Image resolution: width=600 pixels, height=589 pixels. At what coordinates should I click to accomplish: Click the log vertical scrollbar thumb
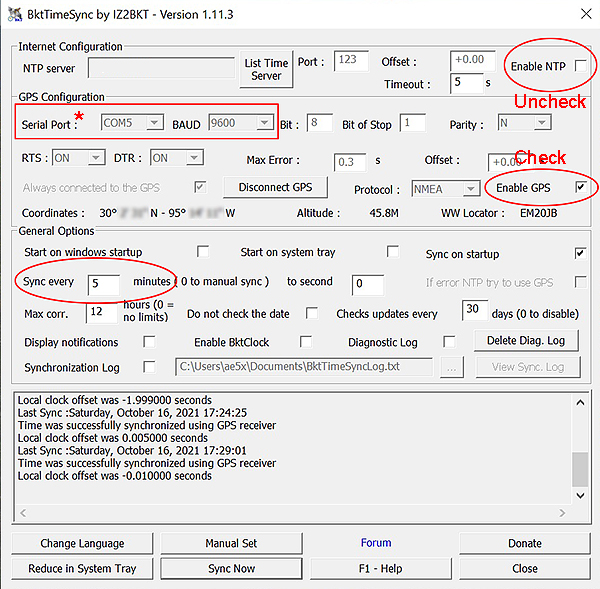coord(580,469)
